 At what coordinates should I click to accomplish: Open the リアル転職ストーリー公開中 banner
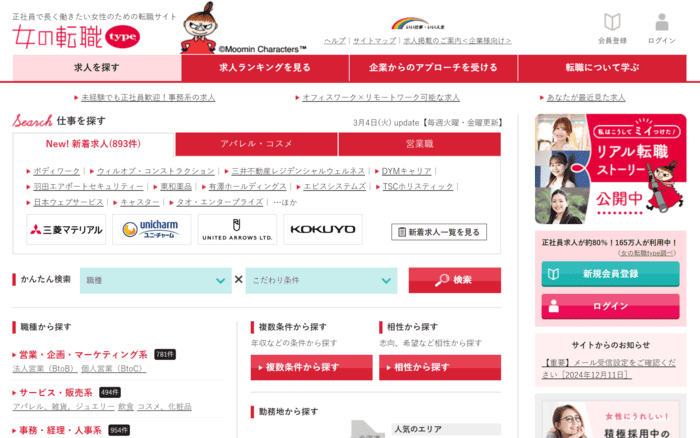(x=610, y=169)
